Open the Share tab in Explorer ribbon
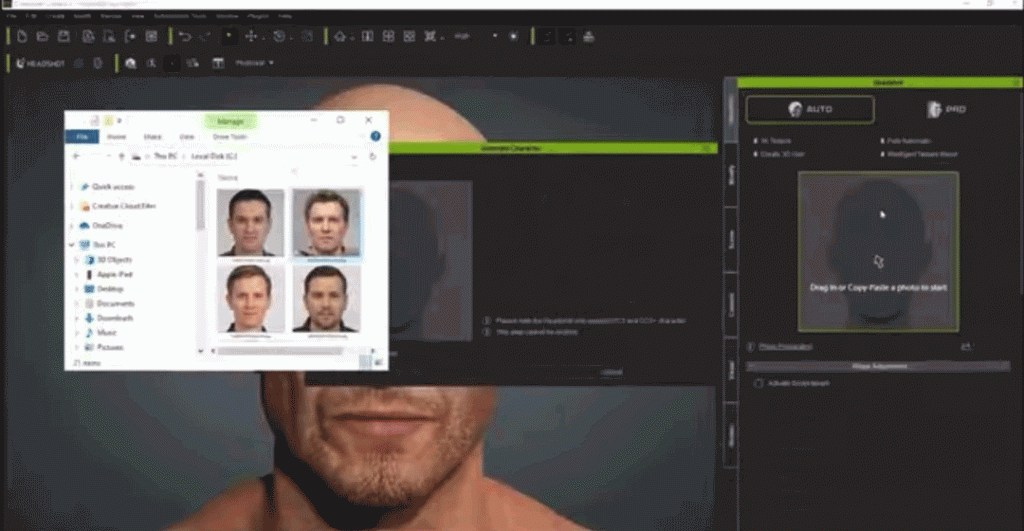Viewport: 1024px width, 531px height. (x=153, y=137)
